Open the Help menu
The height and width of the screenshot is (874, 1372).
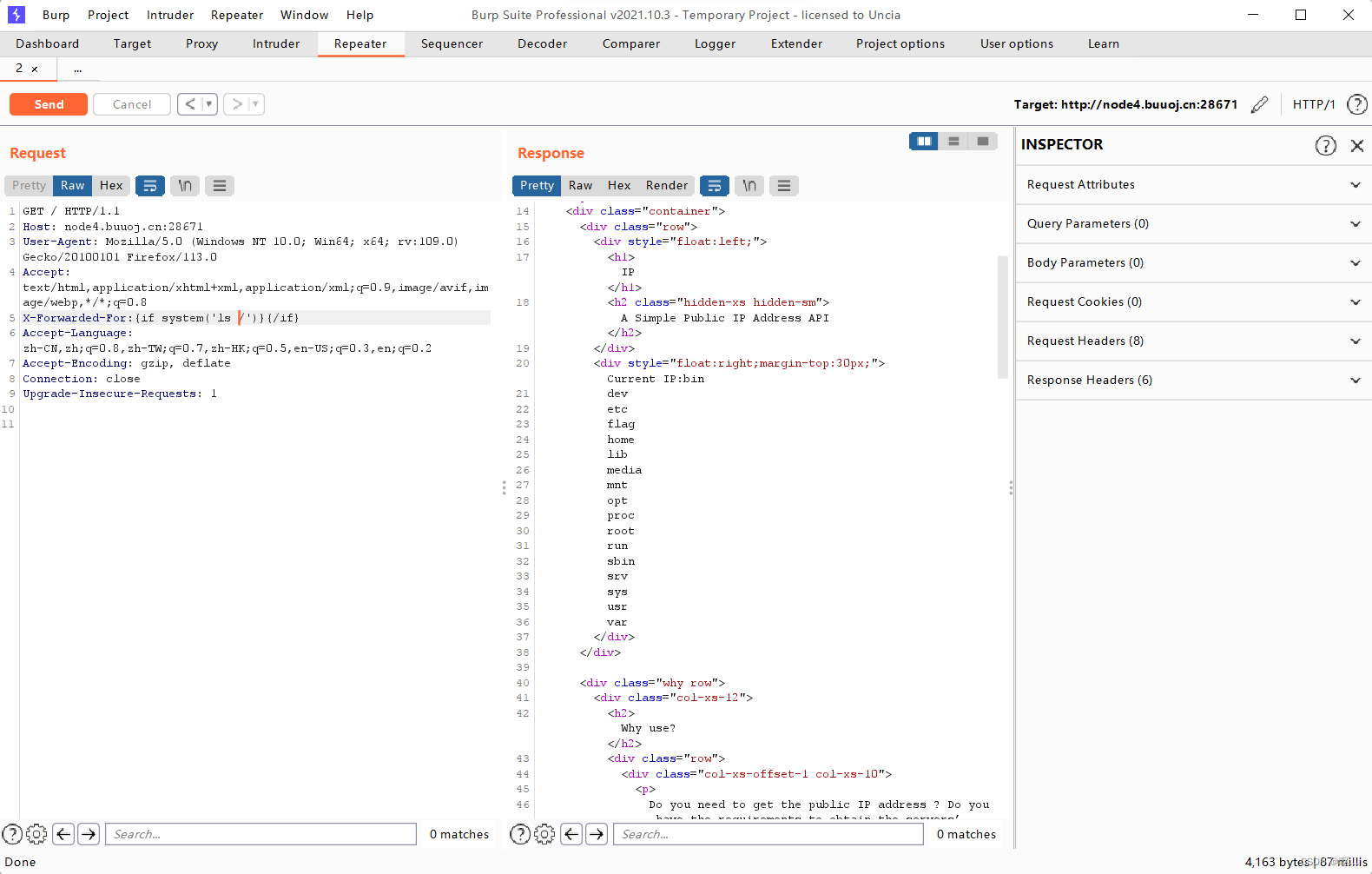(359, 15)
